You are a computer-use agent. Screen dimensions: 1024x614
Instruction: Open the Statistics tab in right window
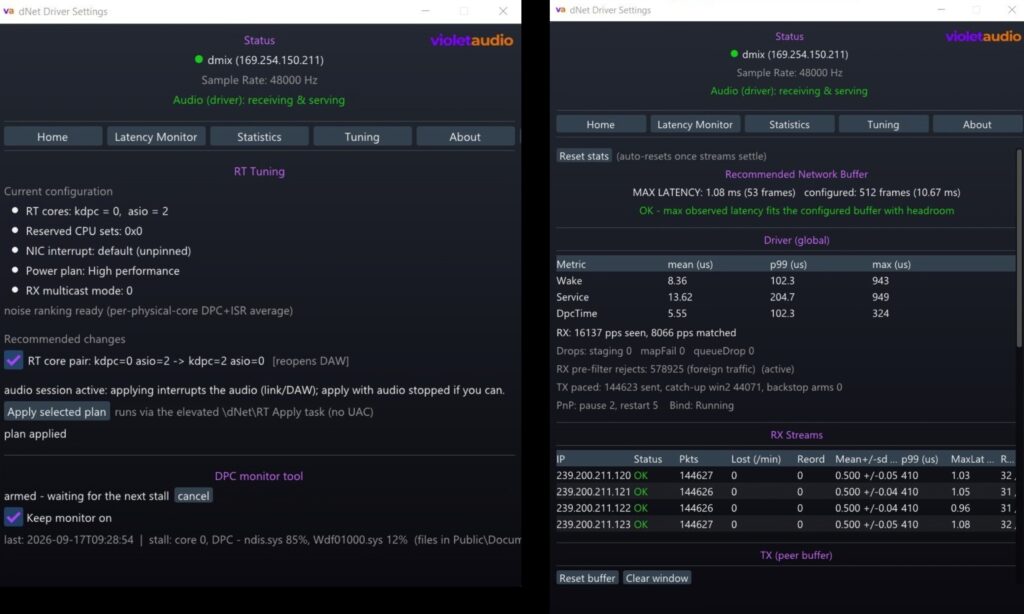[x=789, y=124]
